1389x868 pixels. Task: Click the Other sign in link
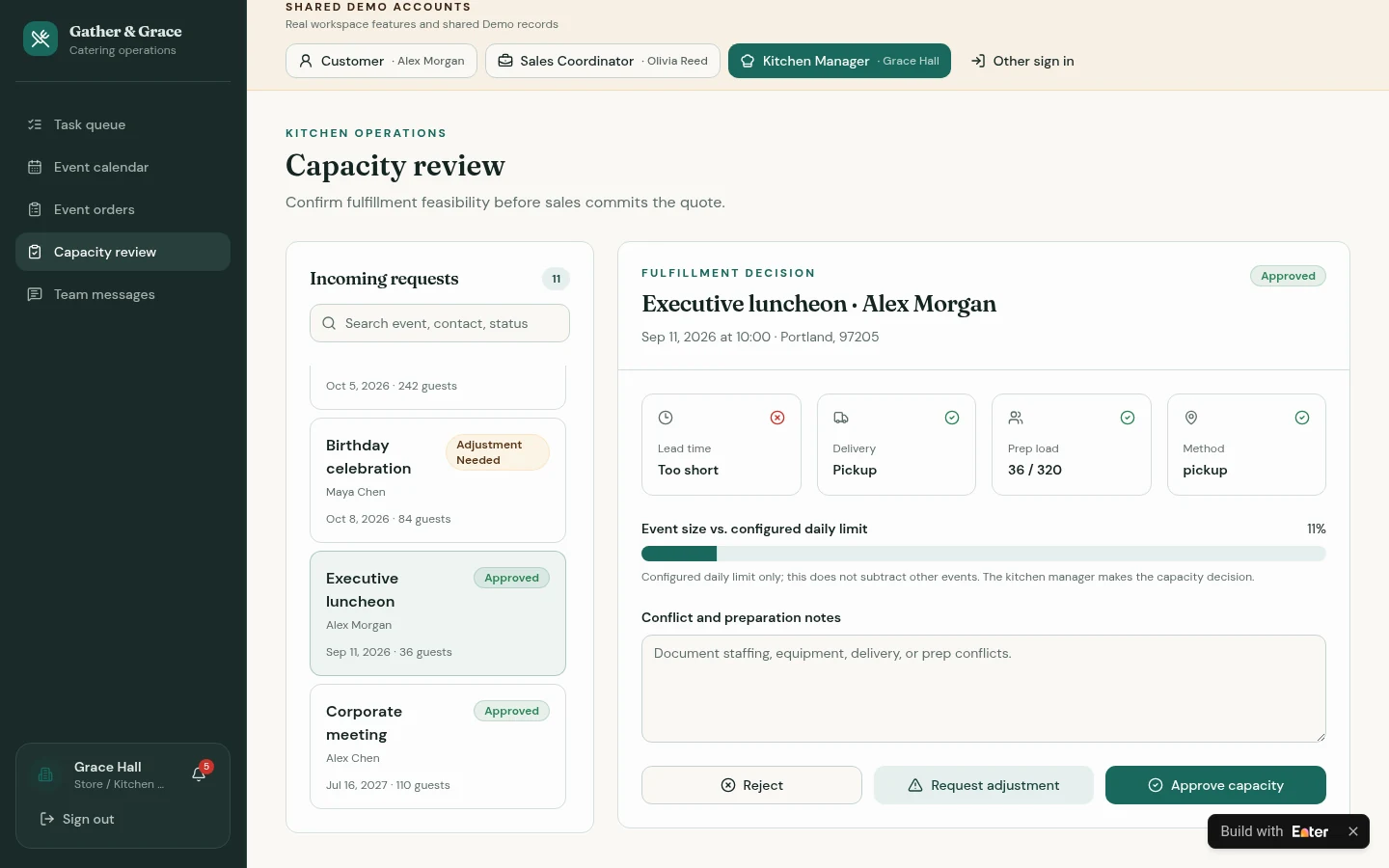pos(1022,61)
